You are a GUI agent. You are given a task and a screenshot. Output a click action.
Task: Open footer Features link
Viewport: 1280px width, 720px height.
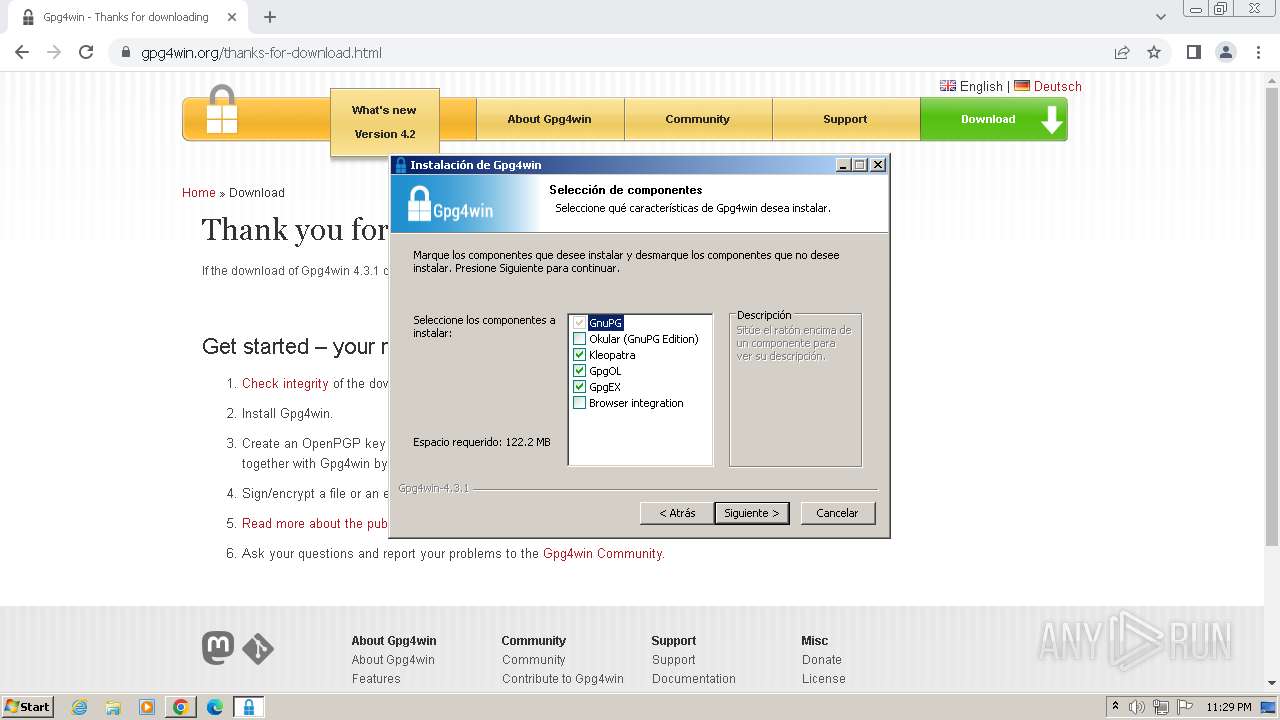pyautogui.click(x=376, y=679)
